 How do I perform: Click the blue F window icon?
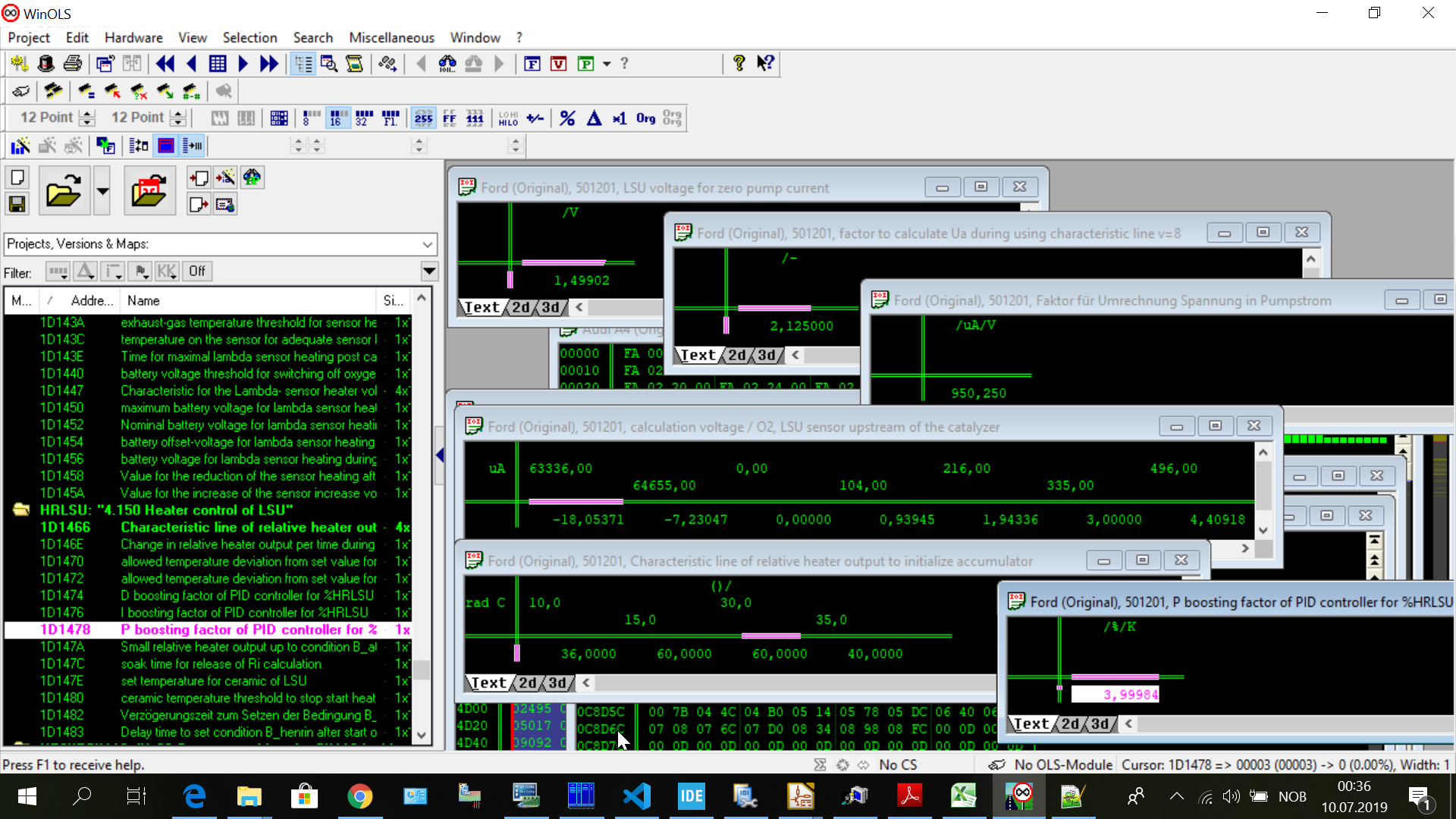532,64
